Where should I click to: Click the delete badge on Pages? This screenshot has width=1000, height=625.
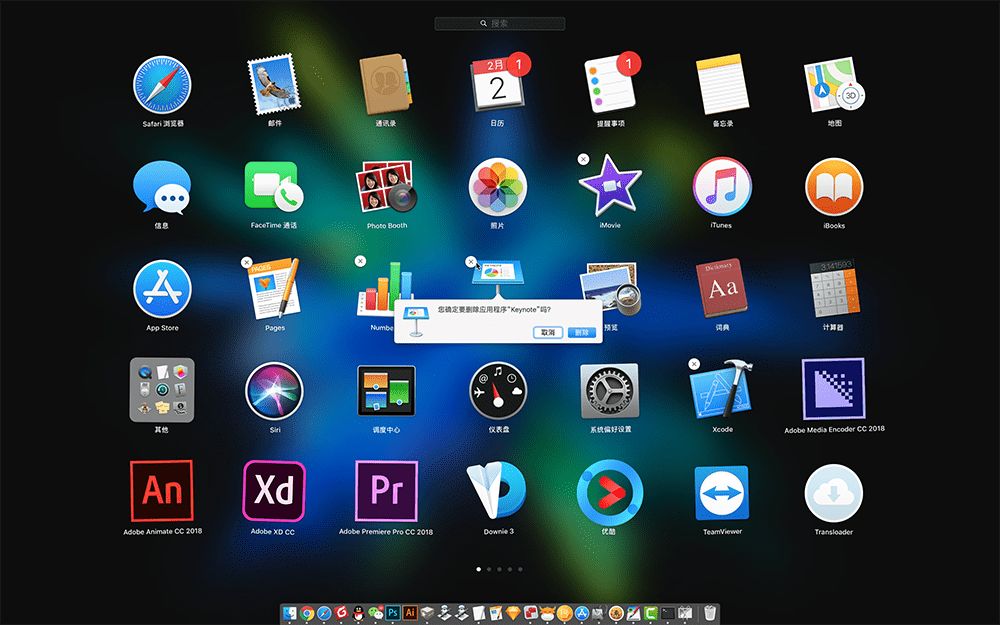247,262
